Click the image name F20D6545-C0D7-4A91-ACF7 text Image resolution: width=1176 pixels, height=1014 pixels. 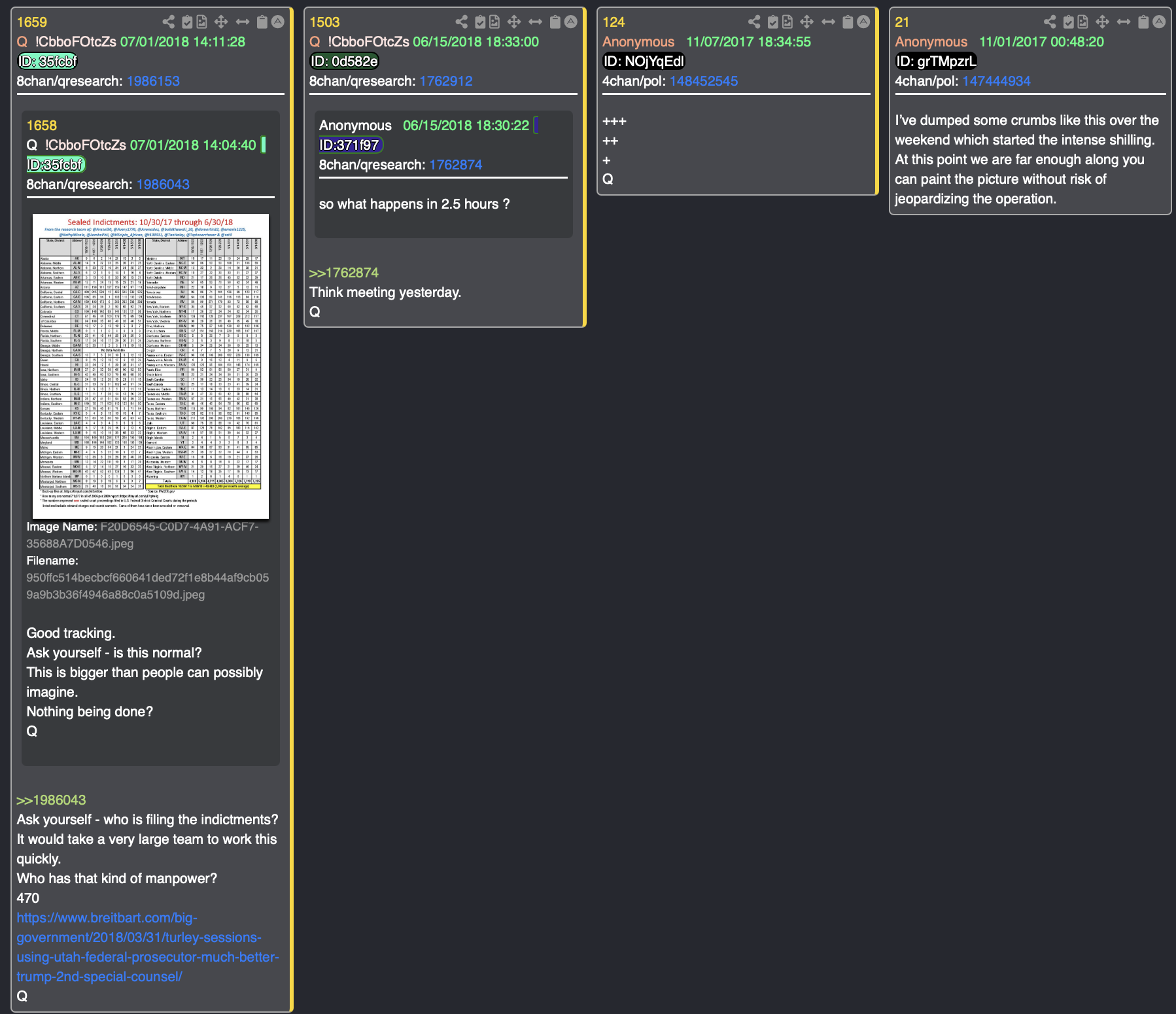[143, 535]
